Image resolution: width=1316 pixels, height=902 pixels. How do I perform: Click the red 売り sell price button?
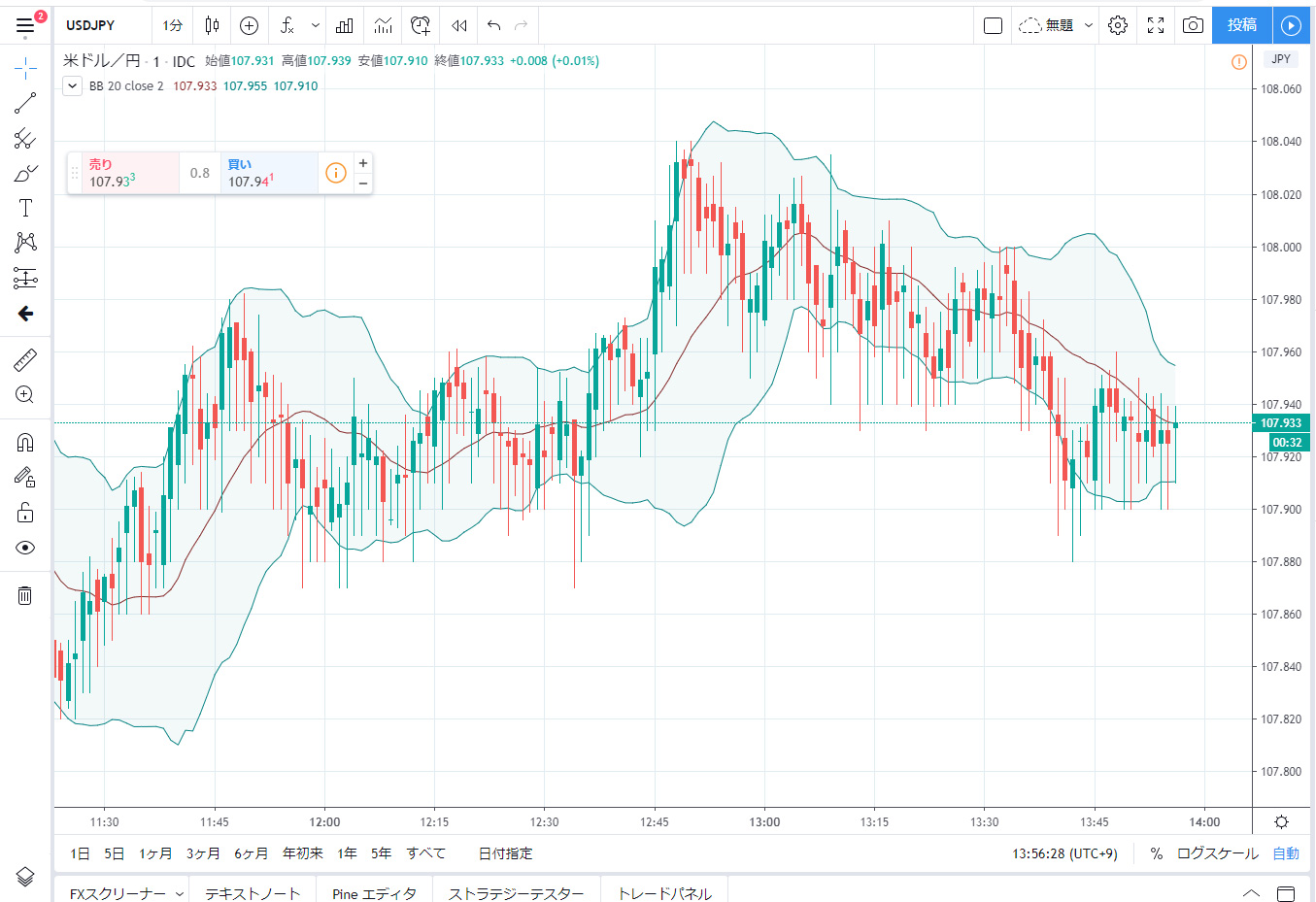pyautogui.click(x=130, y=173)
